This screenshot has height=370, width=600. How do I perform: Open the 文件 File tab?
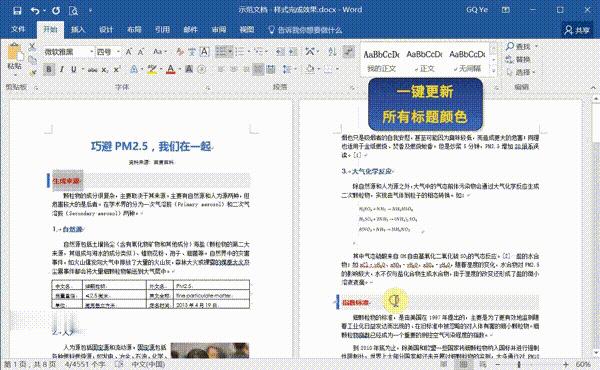point(18,29)
